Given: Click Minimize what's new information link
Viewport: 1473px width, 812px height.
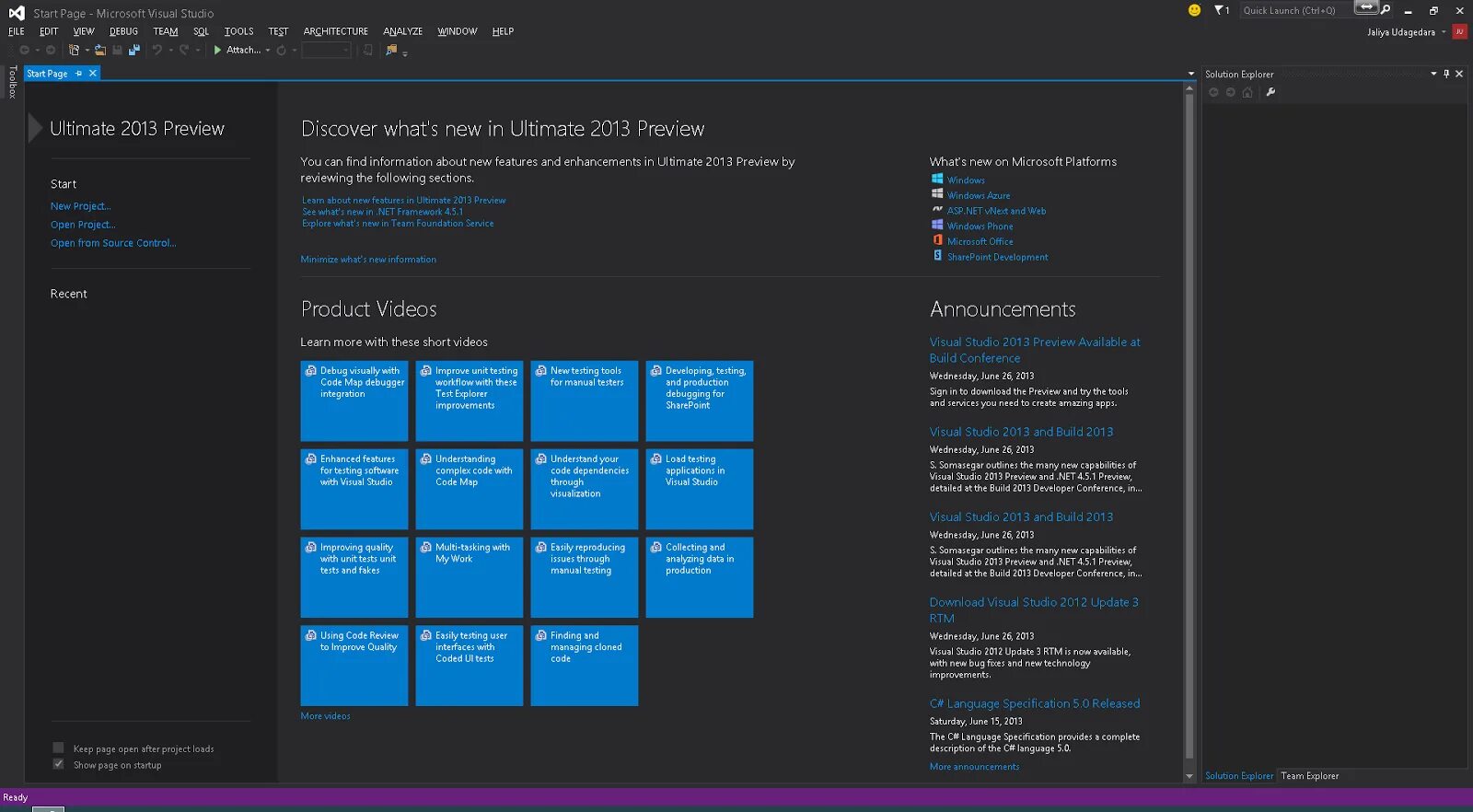Looking at the screenshot, I should (368, 260).
